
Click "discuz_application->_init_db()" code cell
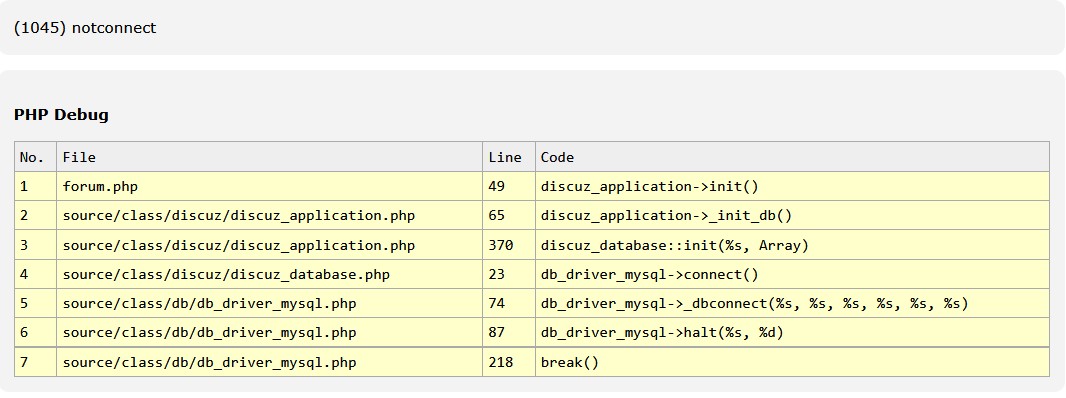coord(792,216)
